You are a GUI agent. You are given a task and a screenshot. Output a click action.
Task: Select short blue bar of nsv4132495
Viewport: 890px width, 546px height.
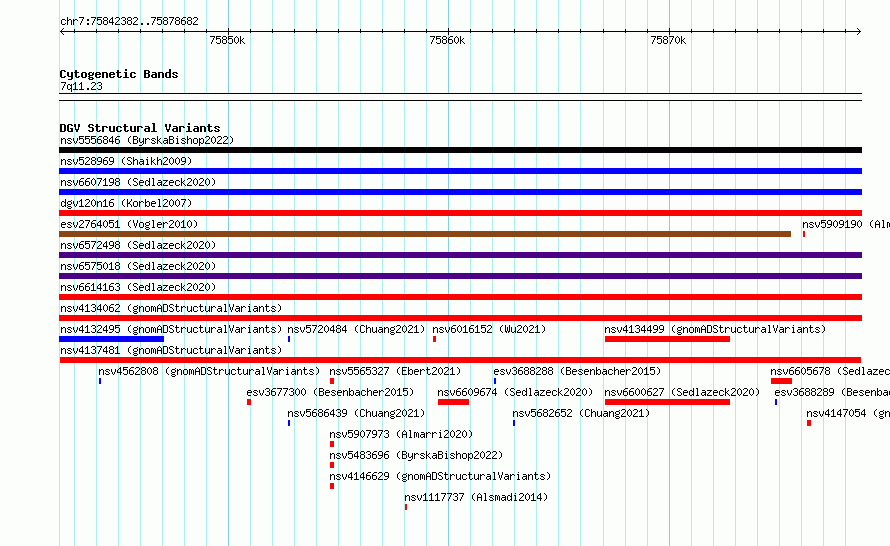coord(111,339)
